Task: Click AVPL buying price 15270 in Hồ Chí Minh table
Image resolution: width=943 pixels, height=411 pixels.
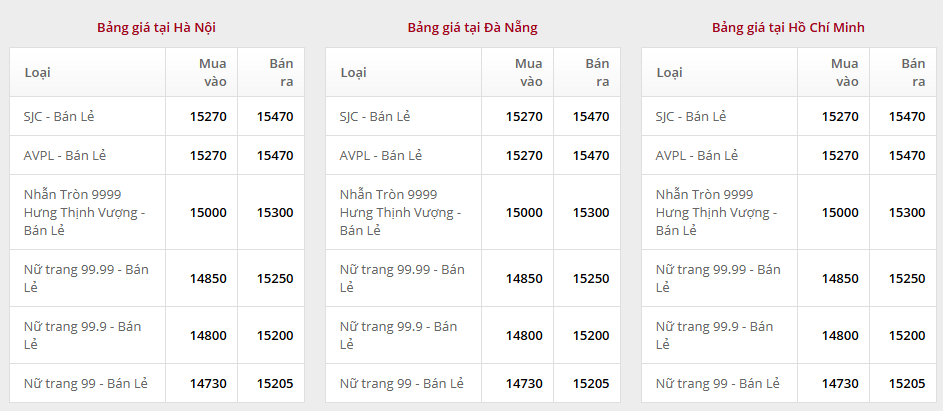Action: pyautogui.click(x=840, y=155)
